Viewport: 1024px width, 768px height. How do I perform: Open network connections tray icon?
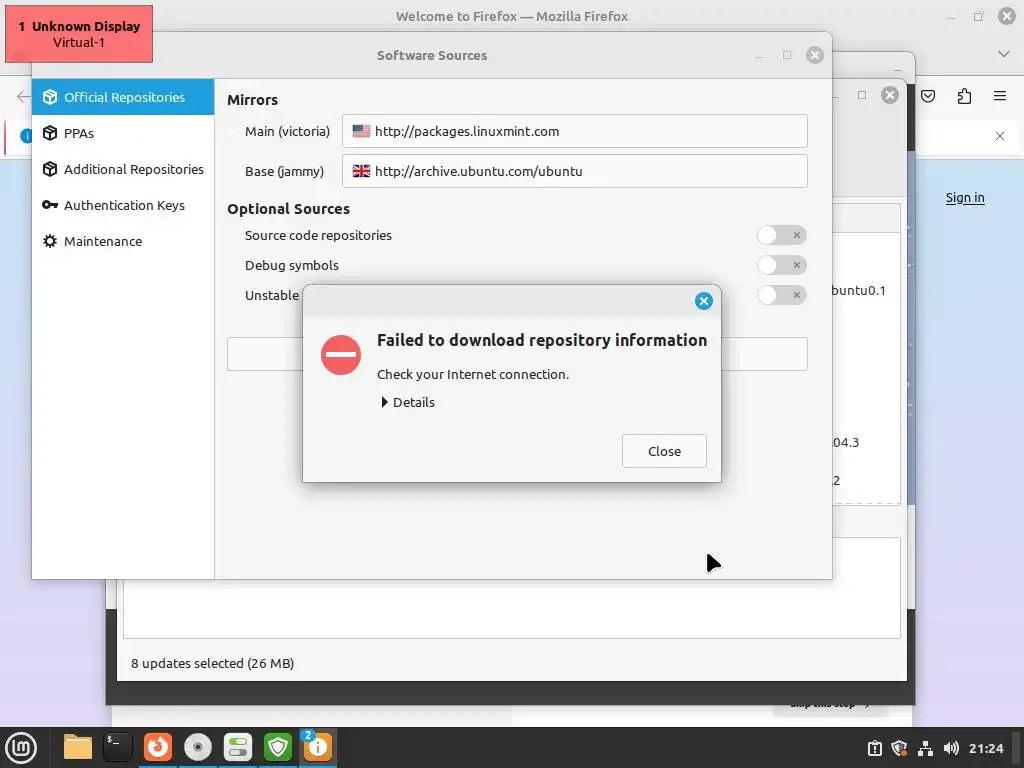click(925, 748)
